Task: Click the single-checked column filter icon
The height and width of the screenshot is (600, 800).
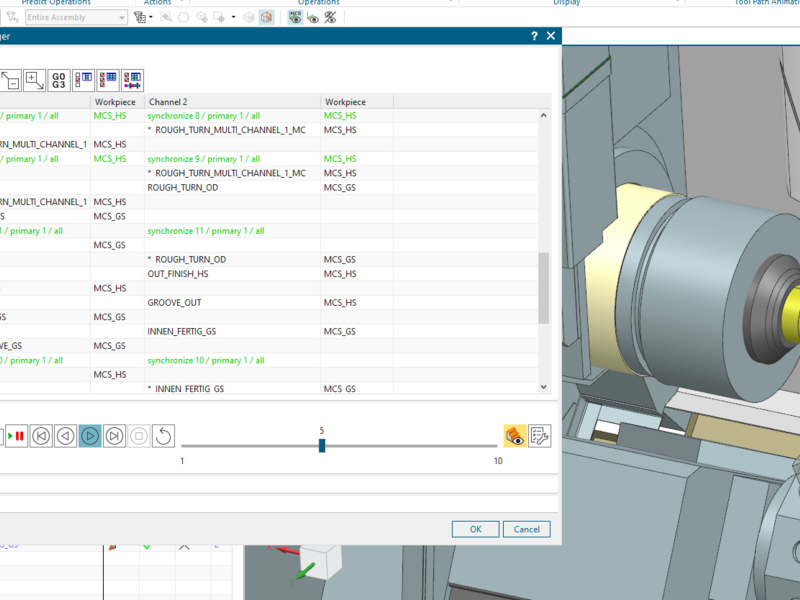Action: (84, 80)
